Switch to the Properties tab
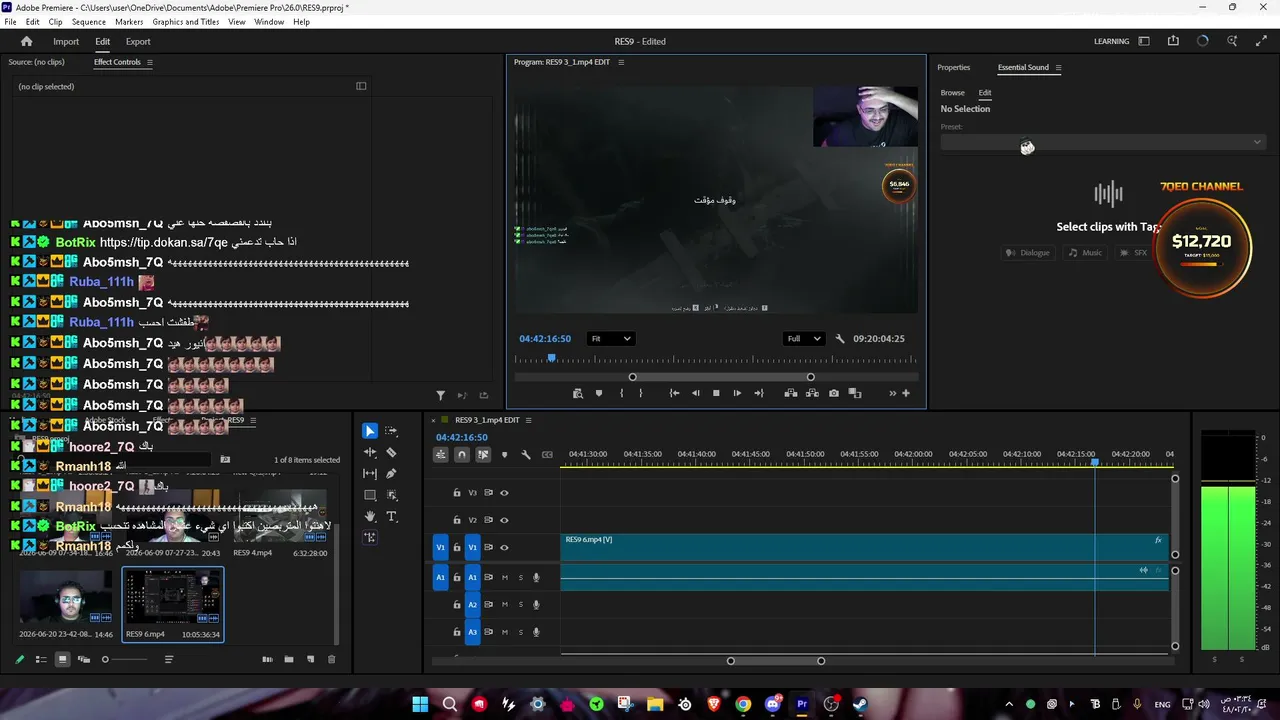Screen dimensions: 1280x720 point(953,68)
